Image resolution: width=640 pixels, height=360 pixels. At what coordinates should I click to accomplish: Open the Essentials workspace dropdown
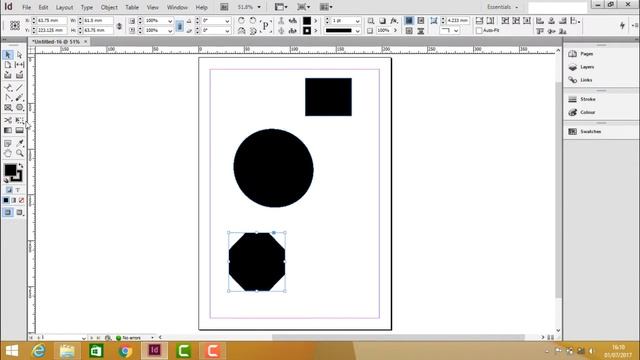pyautogui.click(x=502, y=7)
